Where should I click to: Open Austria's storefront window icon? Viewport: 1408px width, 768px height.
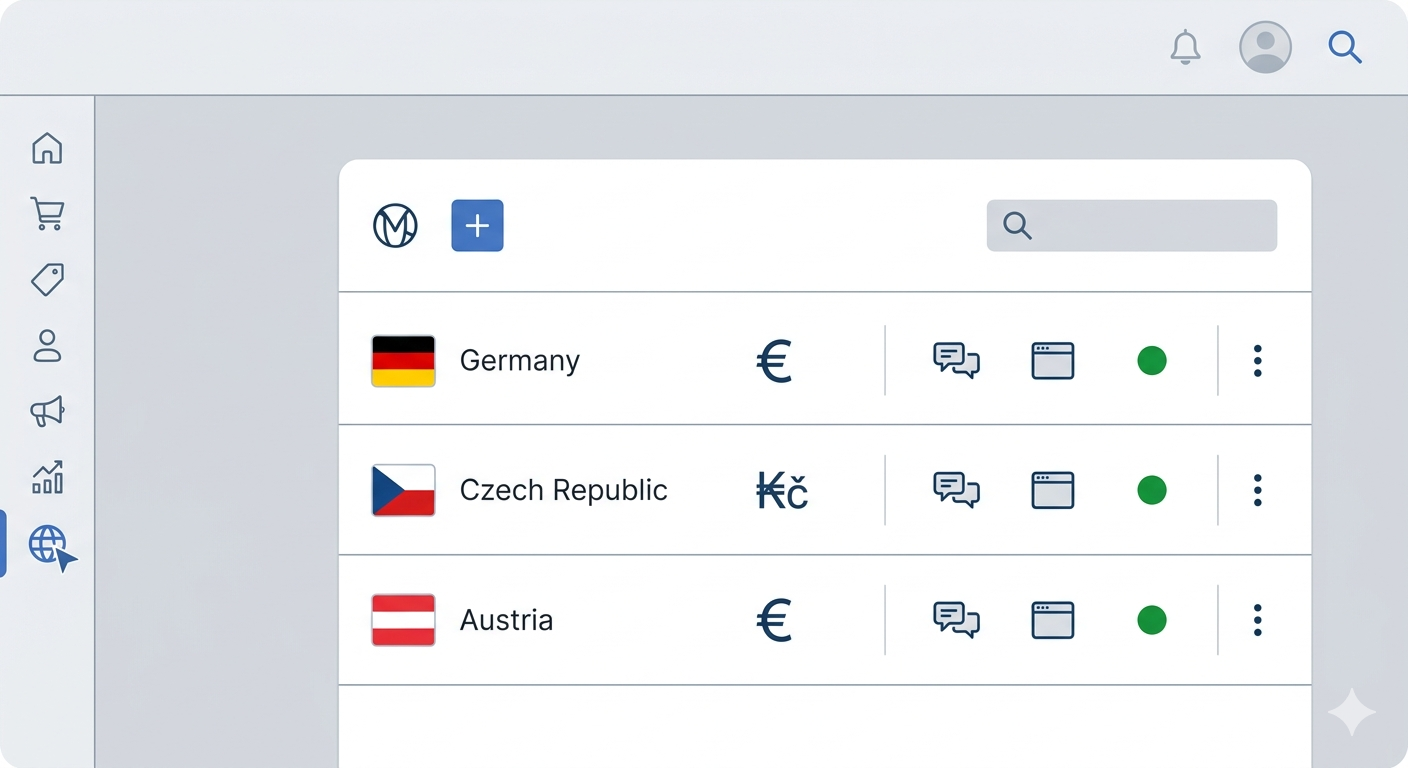(x=1052, y=620)
